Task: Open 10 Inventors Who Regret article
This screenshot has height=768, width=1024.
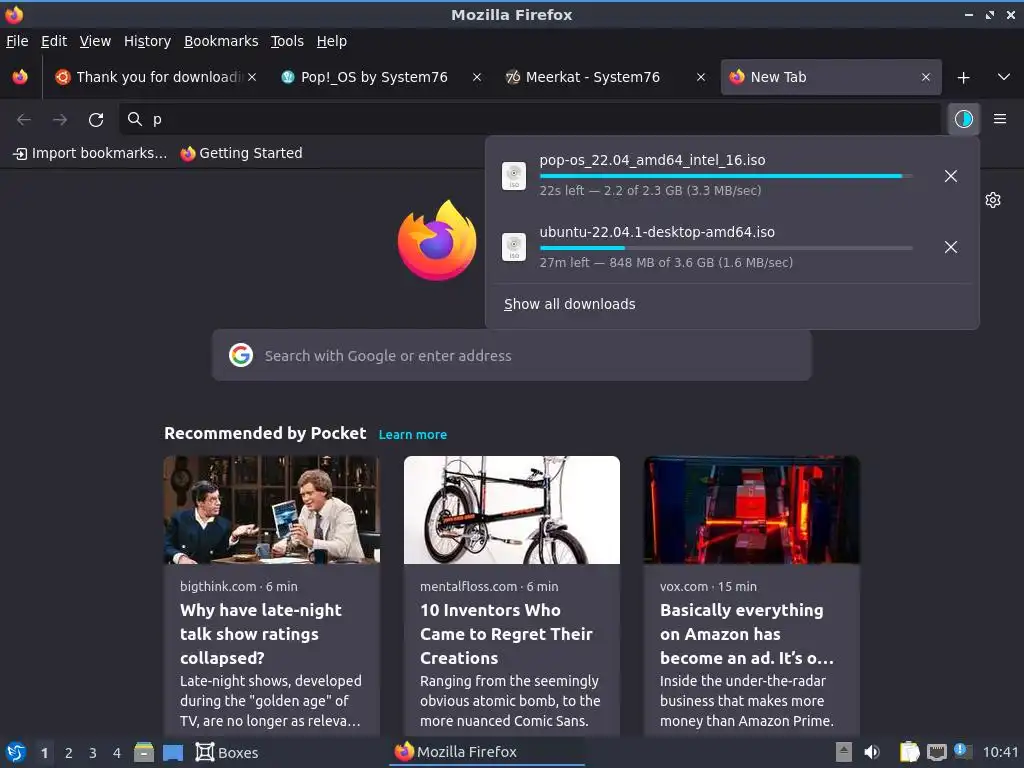Action: click(x=506, y=633)
